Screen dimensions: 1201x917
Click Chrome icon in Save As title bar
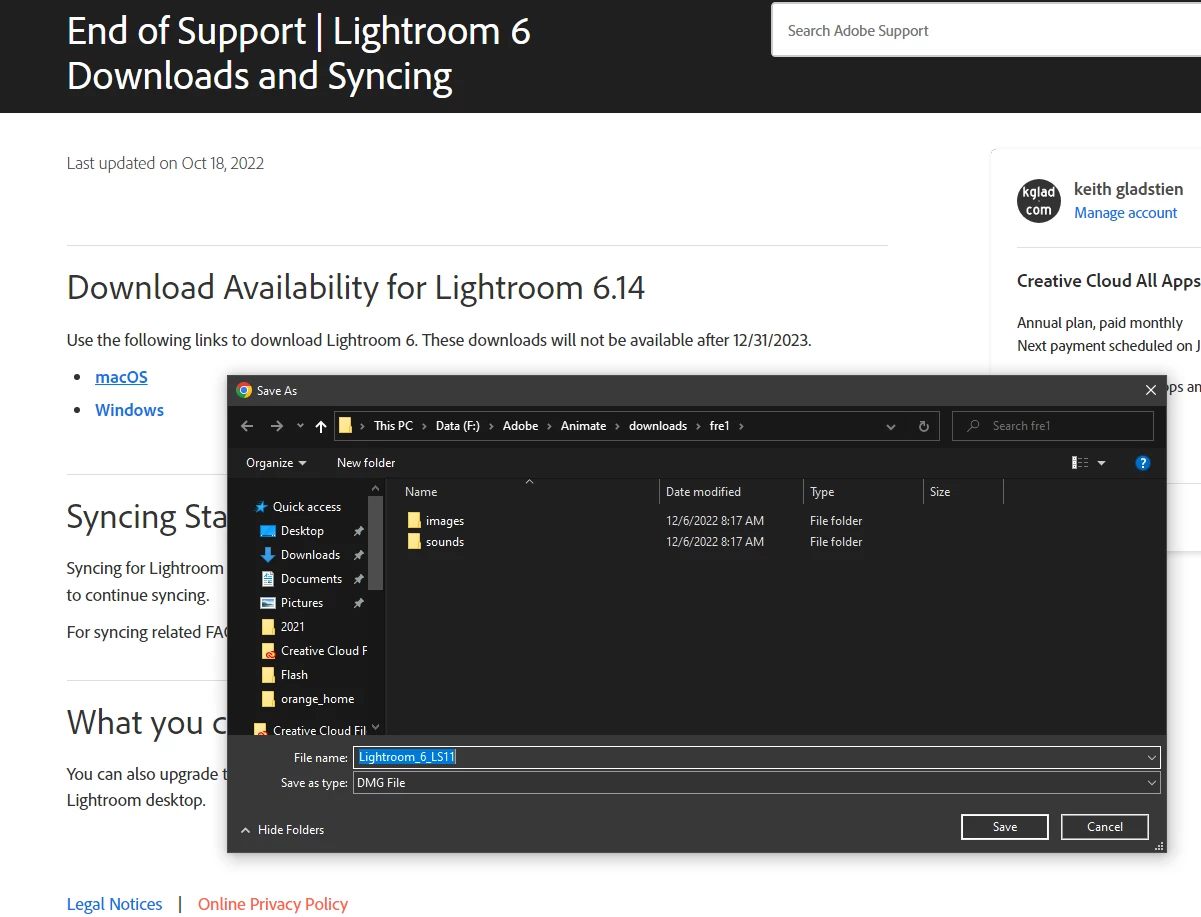(244, 391)
